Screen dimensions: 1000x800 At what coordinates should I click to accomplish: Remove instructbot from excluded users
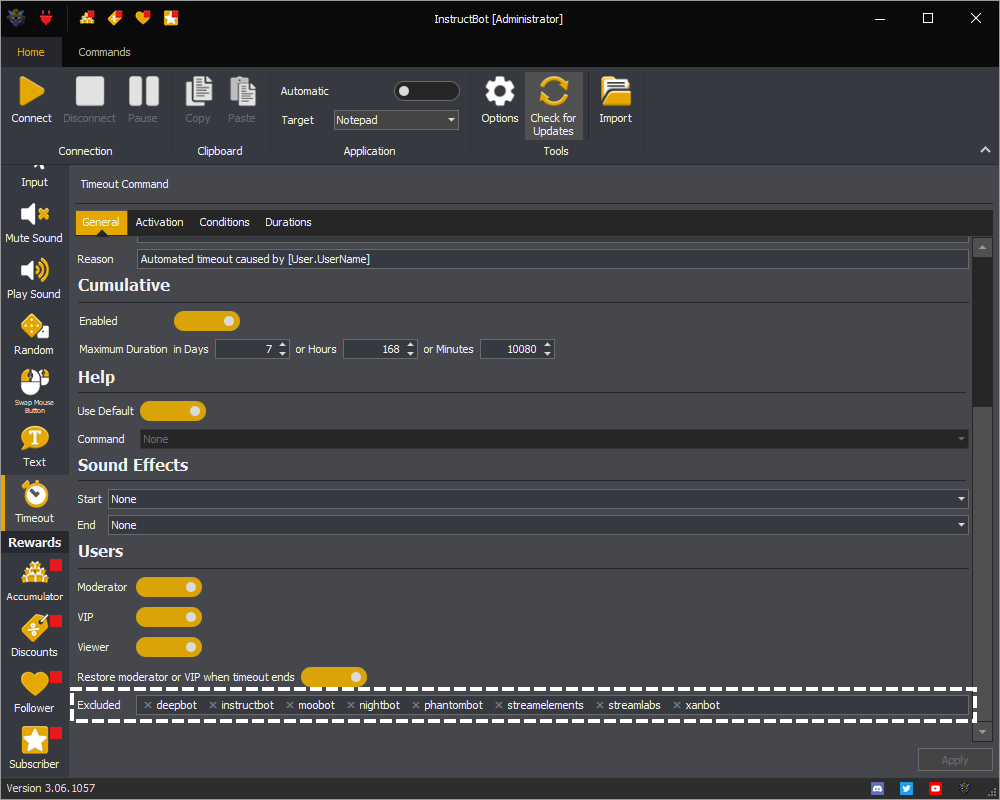(213, 705)
